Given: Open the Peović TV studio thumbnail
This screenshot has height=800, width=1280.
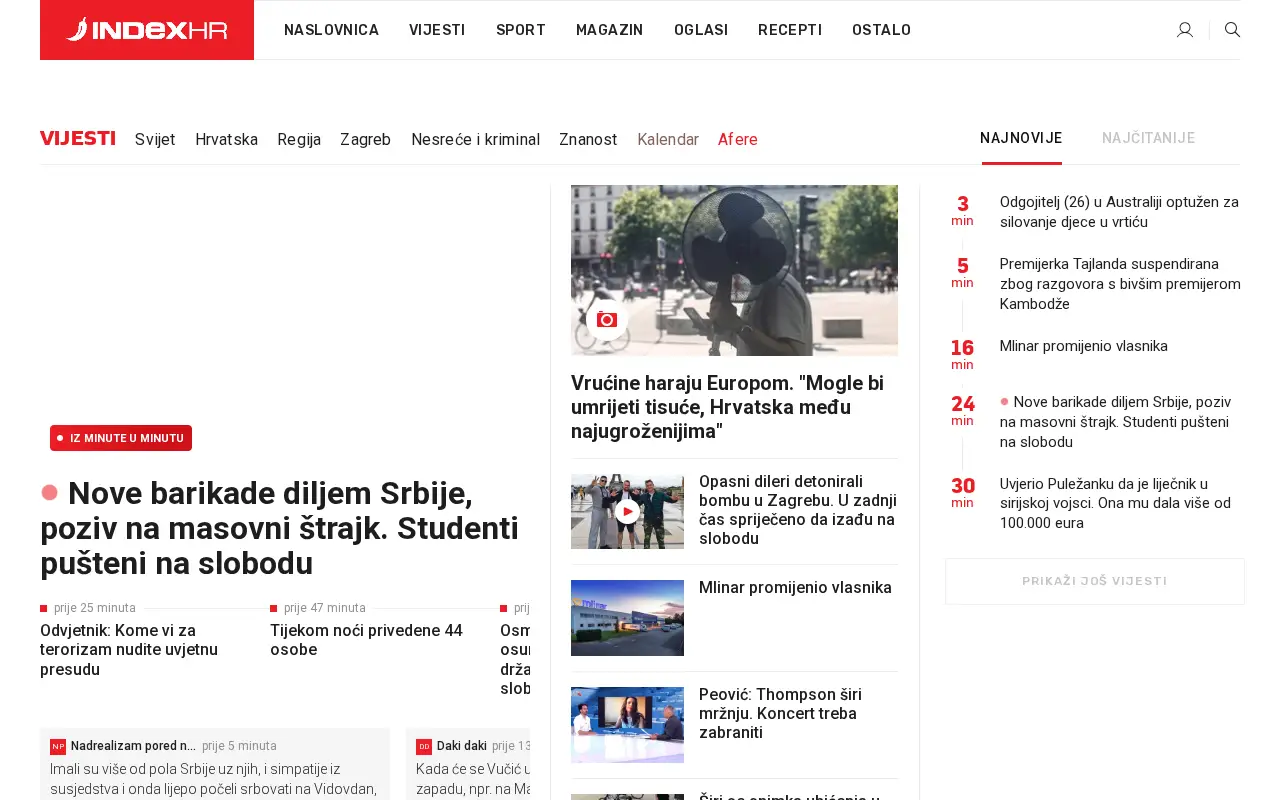Looking at the screenshot, I should (x=627, y=725).
